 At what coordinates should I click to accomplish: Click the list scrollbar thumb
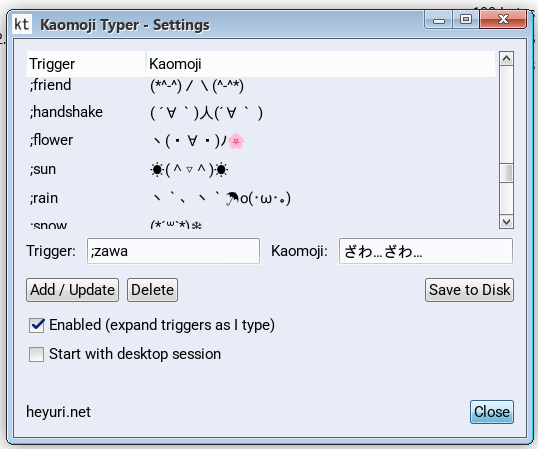(506, 173)
